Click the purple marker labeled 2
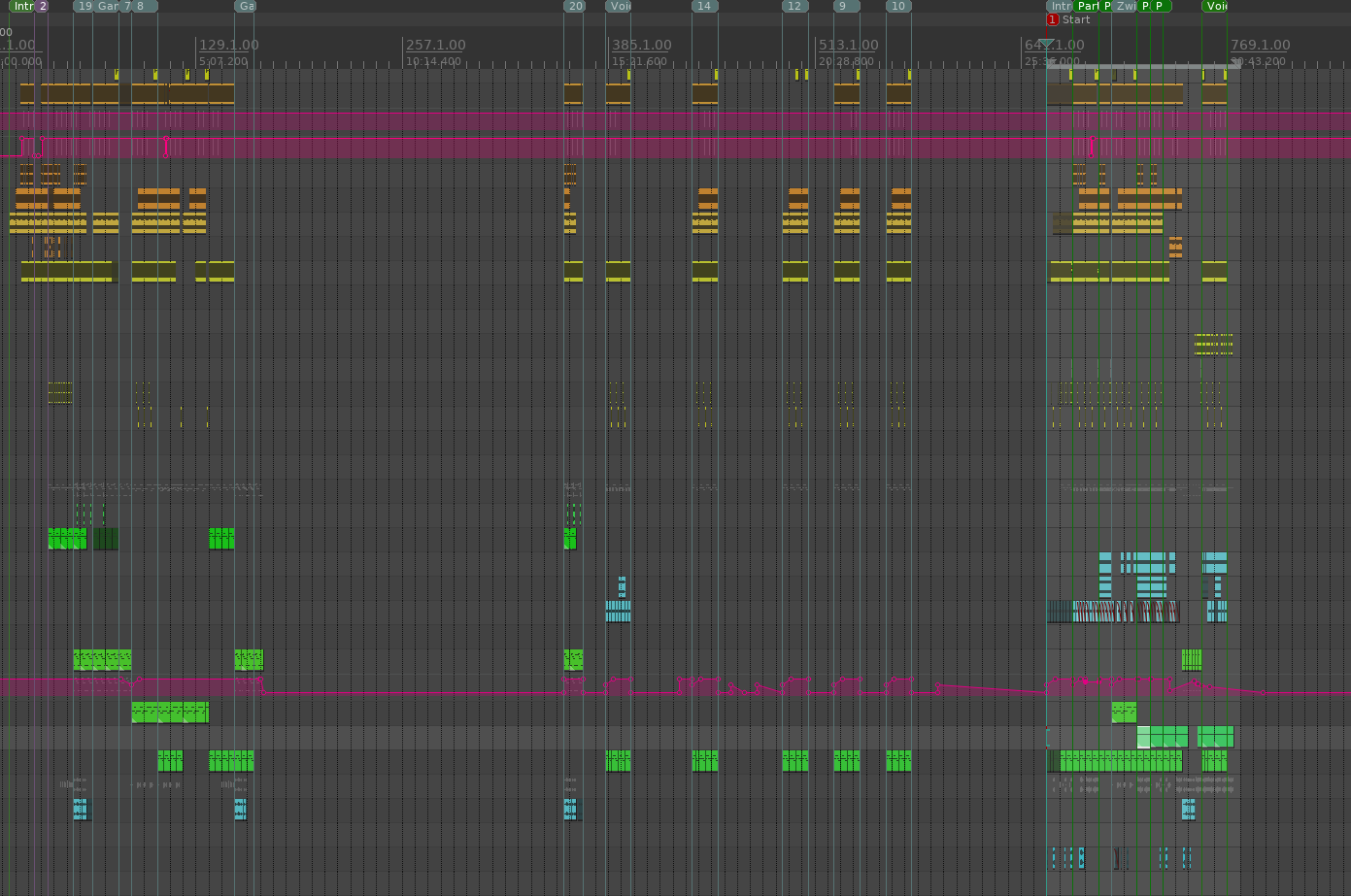The image size is (1351, 896). click(x=42, y=6)
